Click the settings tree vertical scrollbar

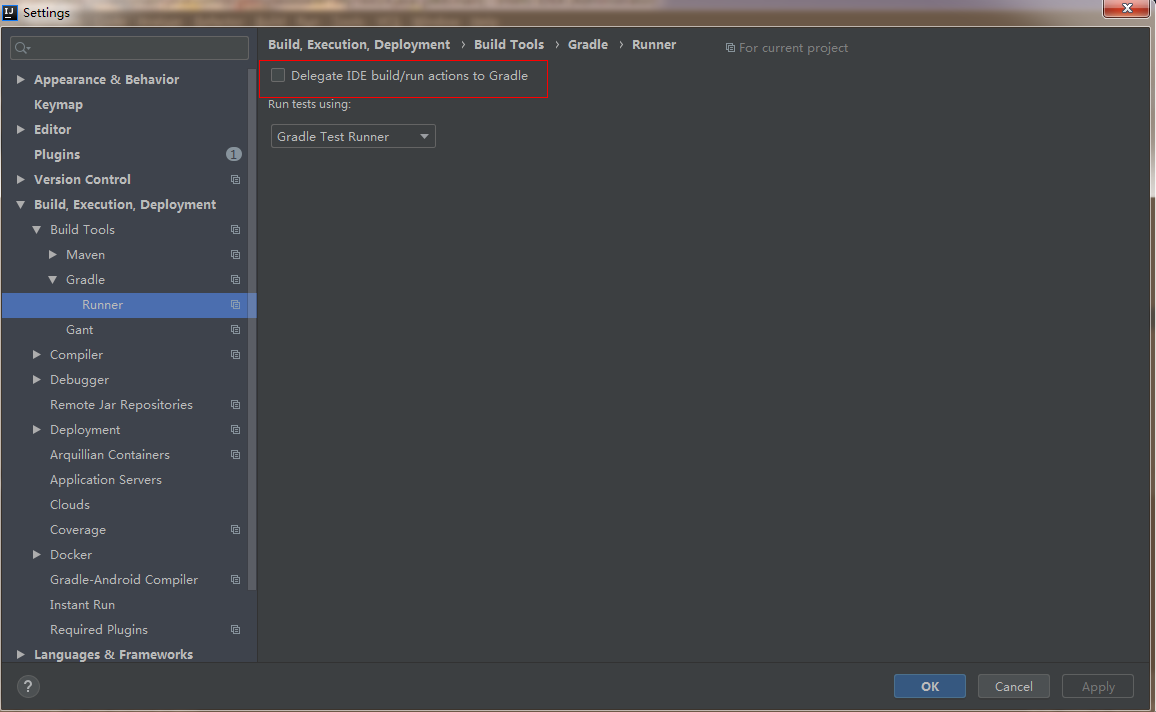[x=252, y=329]
